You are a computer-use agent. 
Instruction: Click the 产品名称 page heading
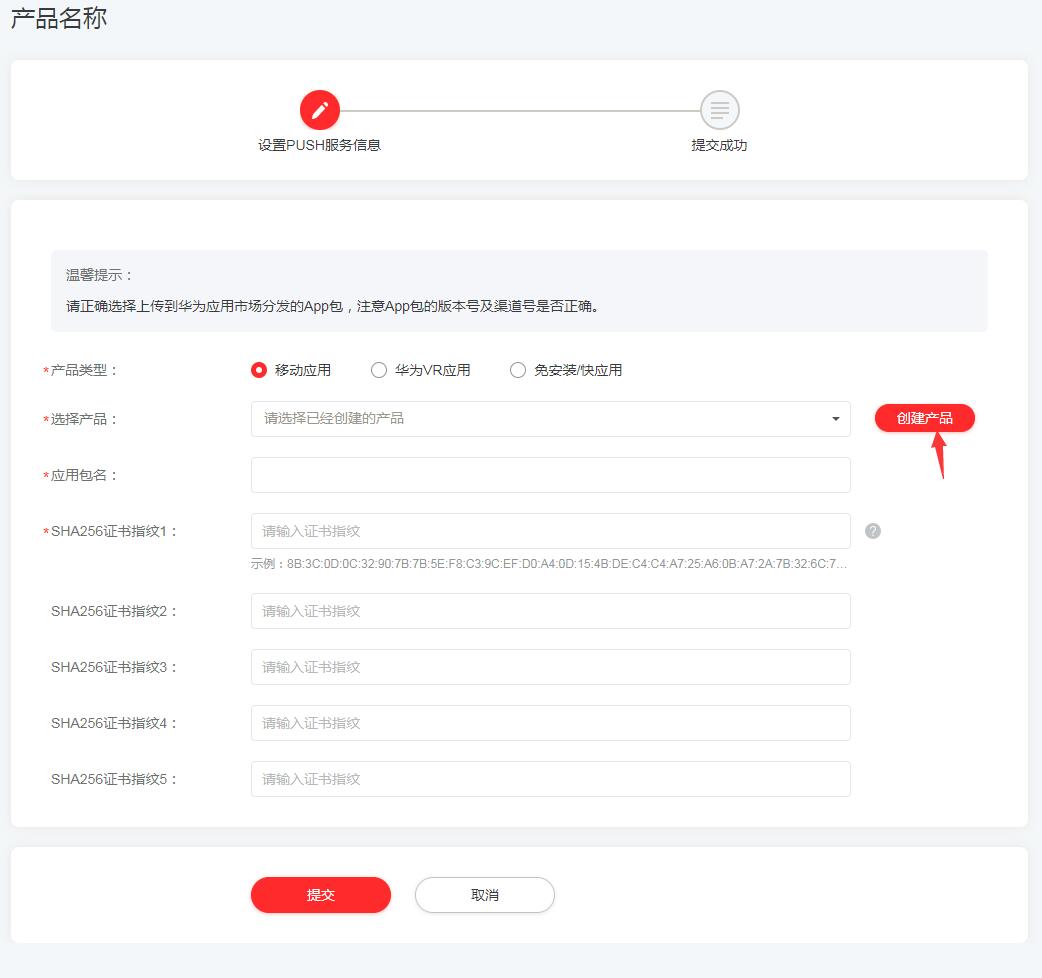click(x=58, y=18)
